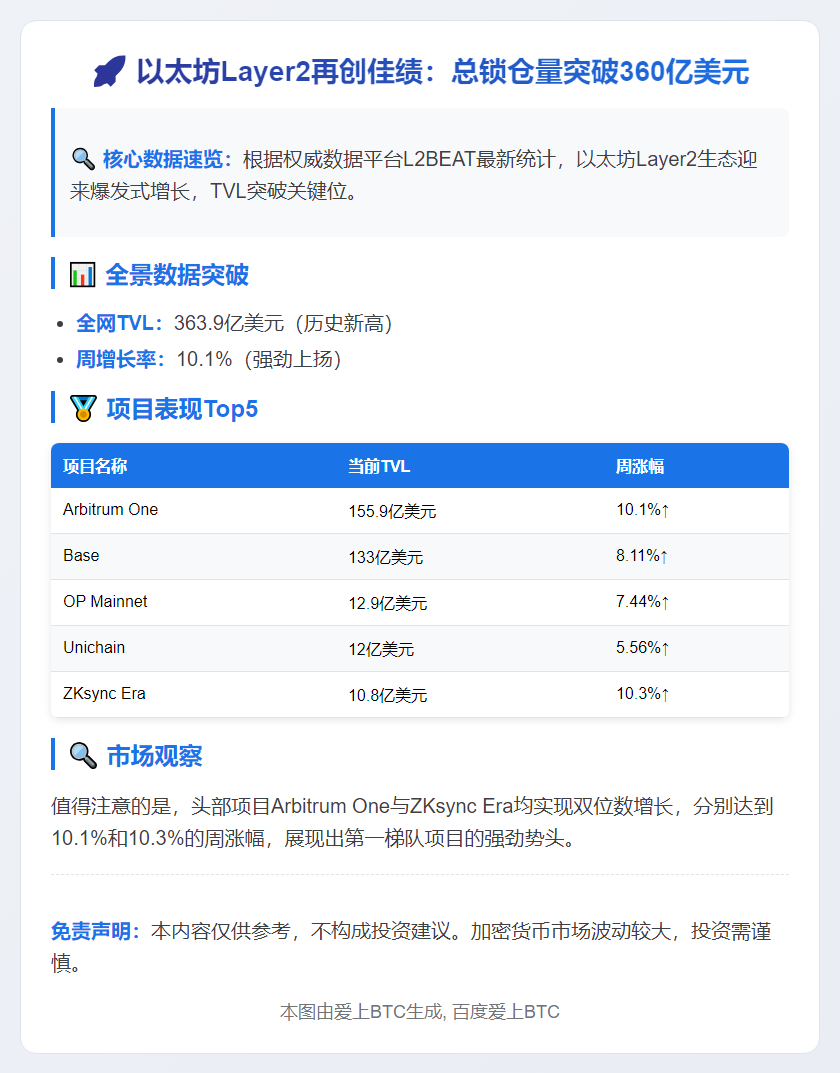Click the 项目表现Top5 heading

click(182, 409)
